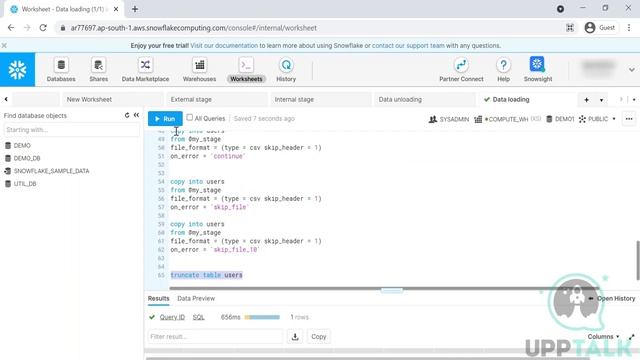
Task: View the SQL link
Action: pos(198,317)
